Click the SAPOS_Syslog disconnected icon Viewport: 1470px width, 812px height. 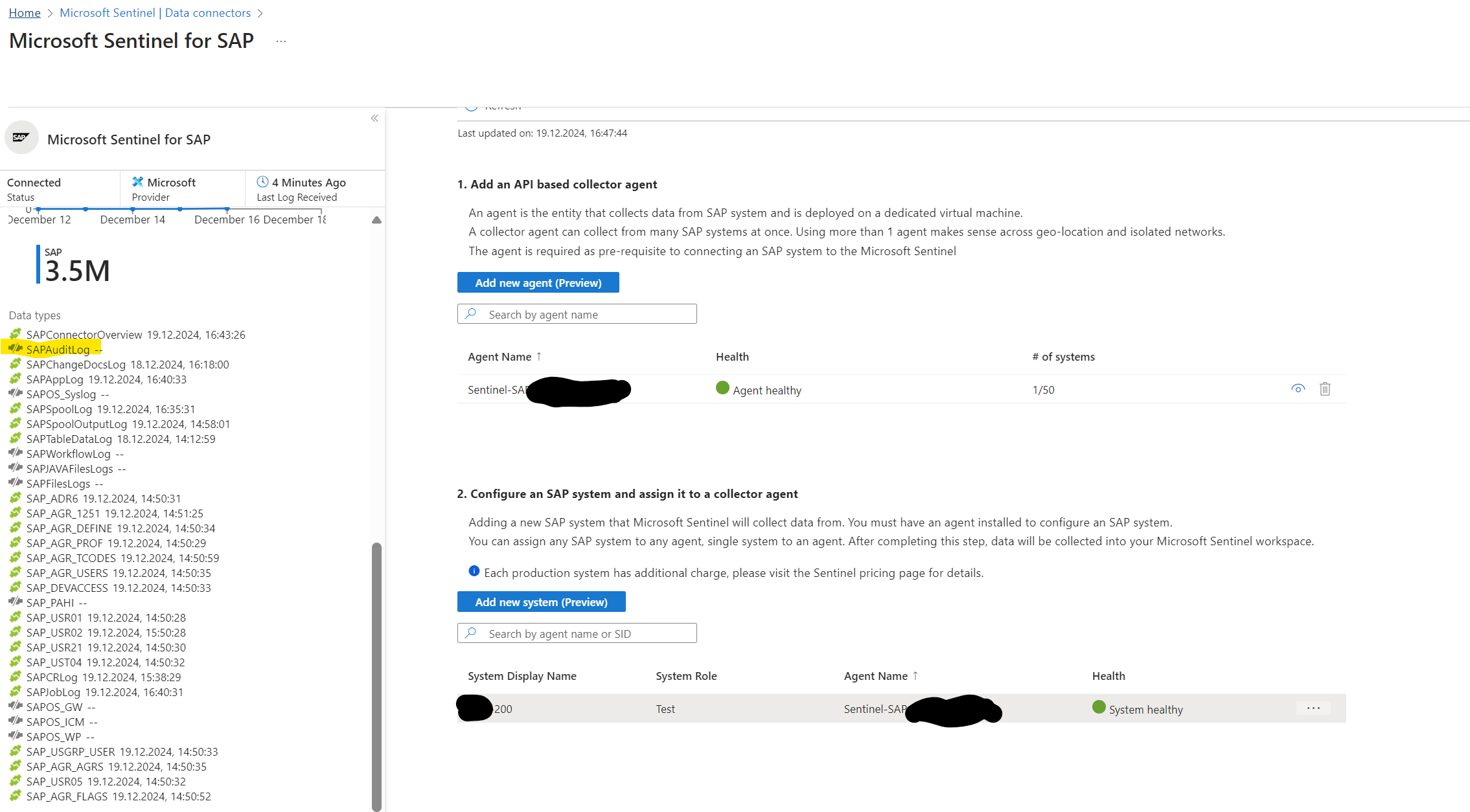(16, 393)
